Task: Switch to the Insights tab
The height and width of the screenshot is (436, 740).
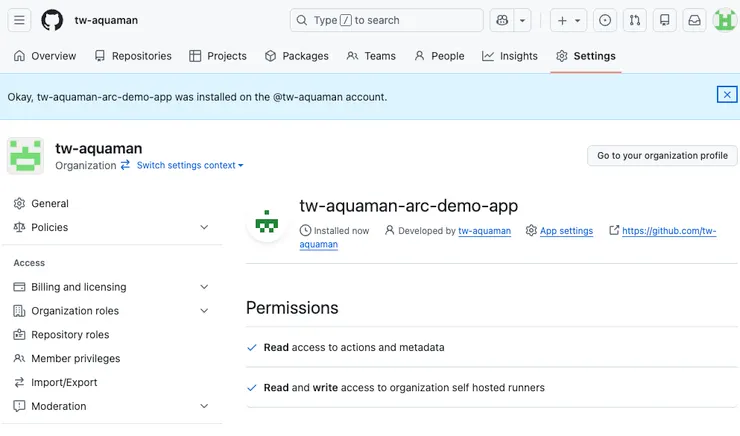Action: click(509, 56)
